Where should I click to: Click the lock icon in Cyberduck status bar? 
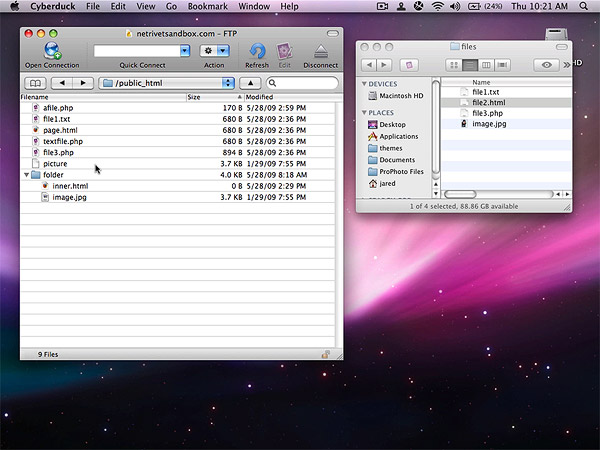(x=326, y=354)
